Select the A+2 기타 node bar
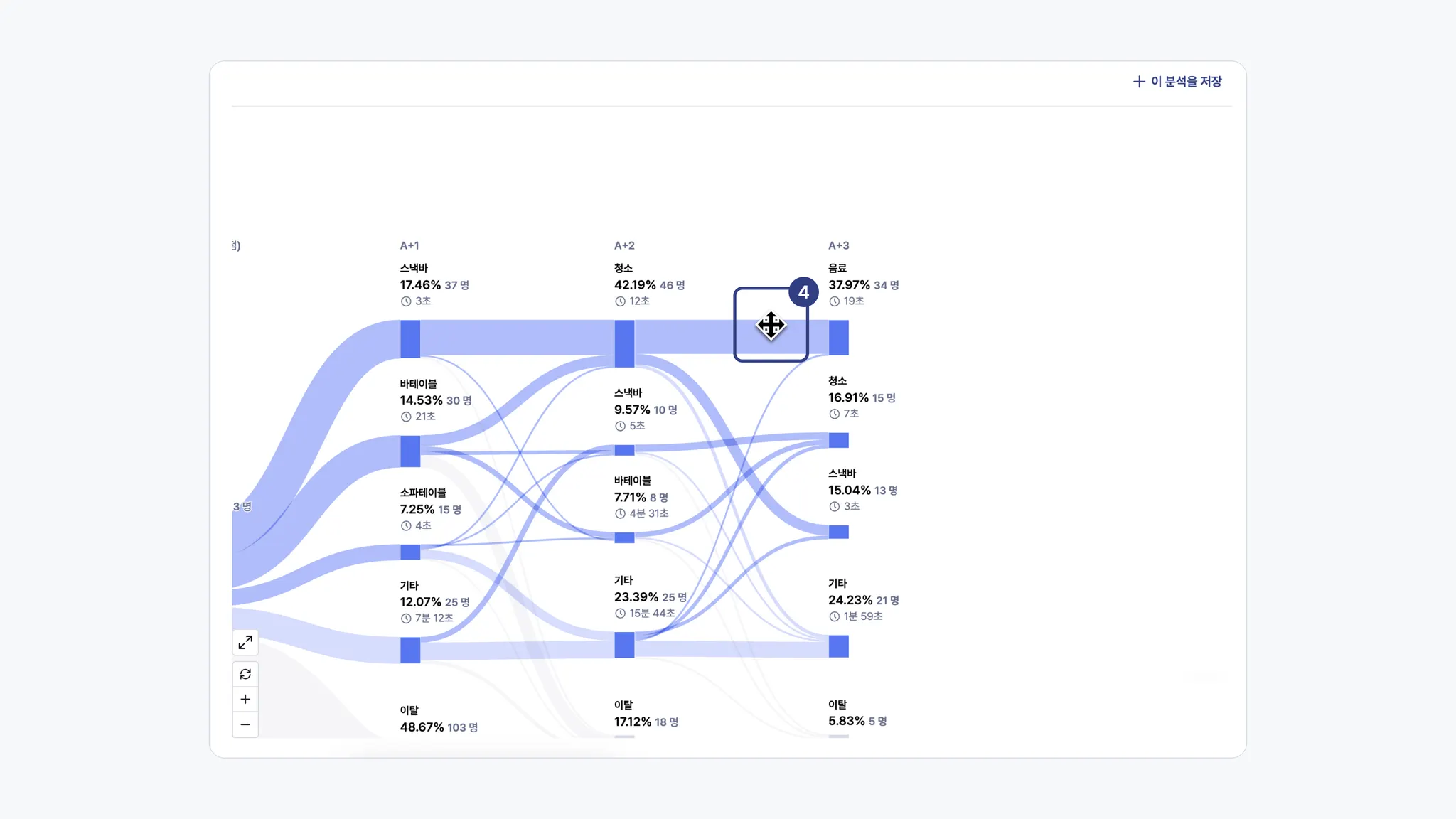The image size is (1456, 819). (x=624, y=645)
